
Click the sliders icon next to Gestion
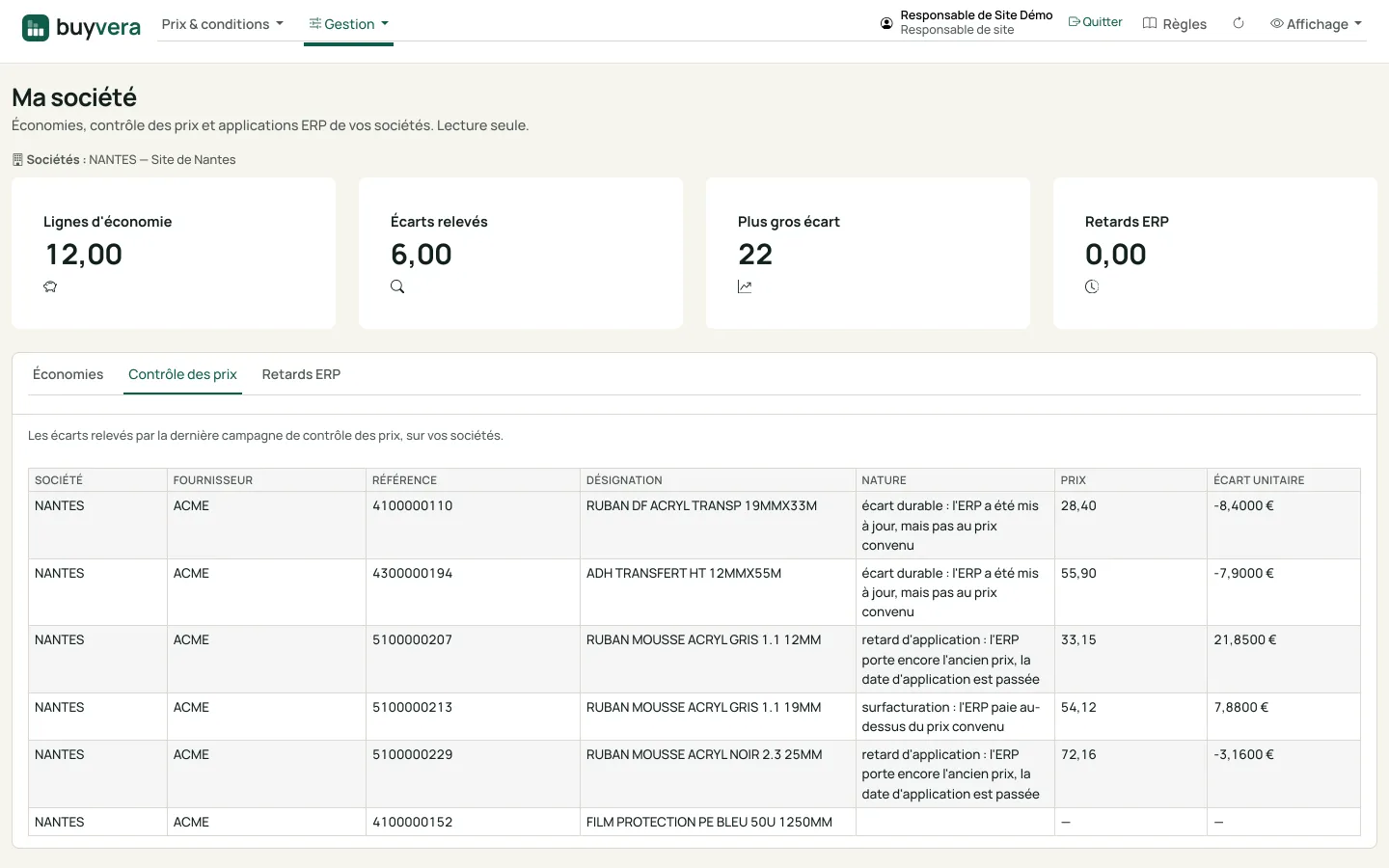tap(315, 23)
